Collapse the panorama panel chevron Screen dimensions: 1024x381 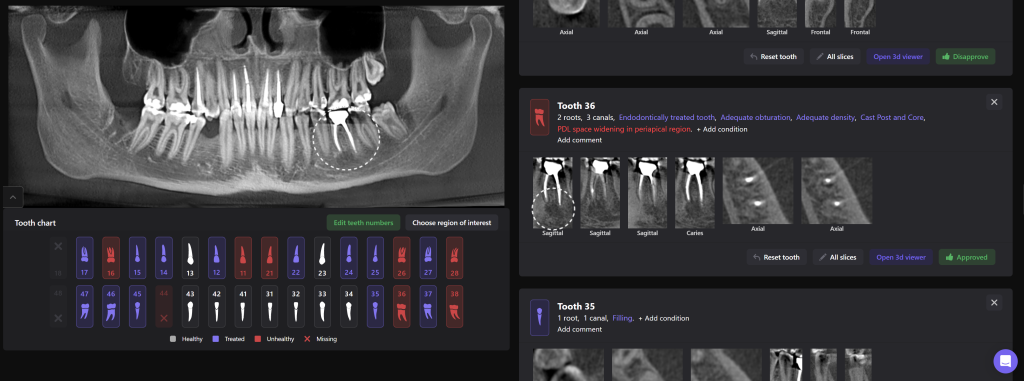pos(13,197)
